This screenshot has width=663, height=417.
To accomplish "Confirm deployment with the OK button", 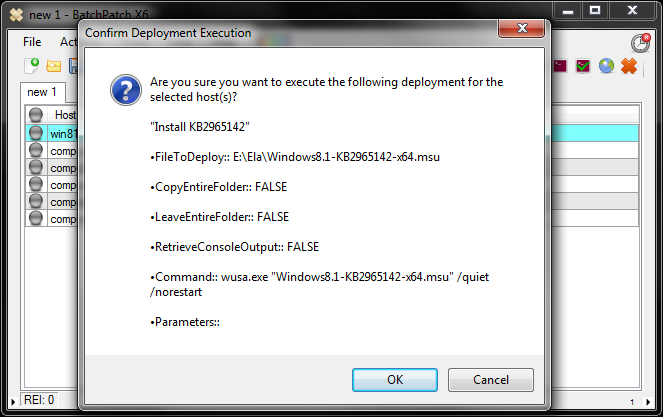I will tap(395, 380).
